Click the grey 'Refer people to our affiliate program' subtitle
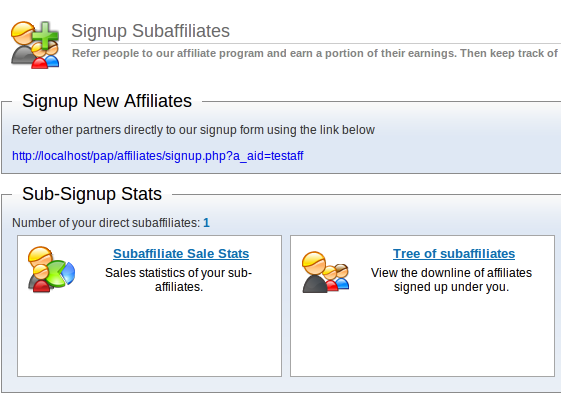The height and width of the screenshot is (396, 561). click(315, 53)
